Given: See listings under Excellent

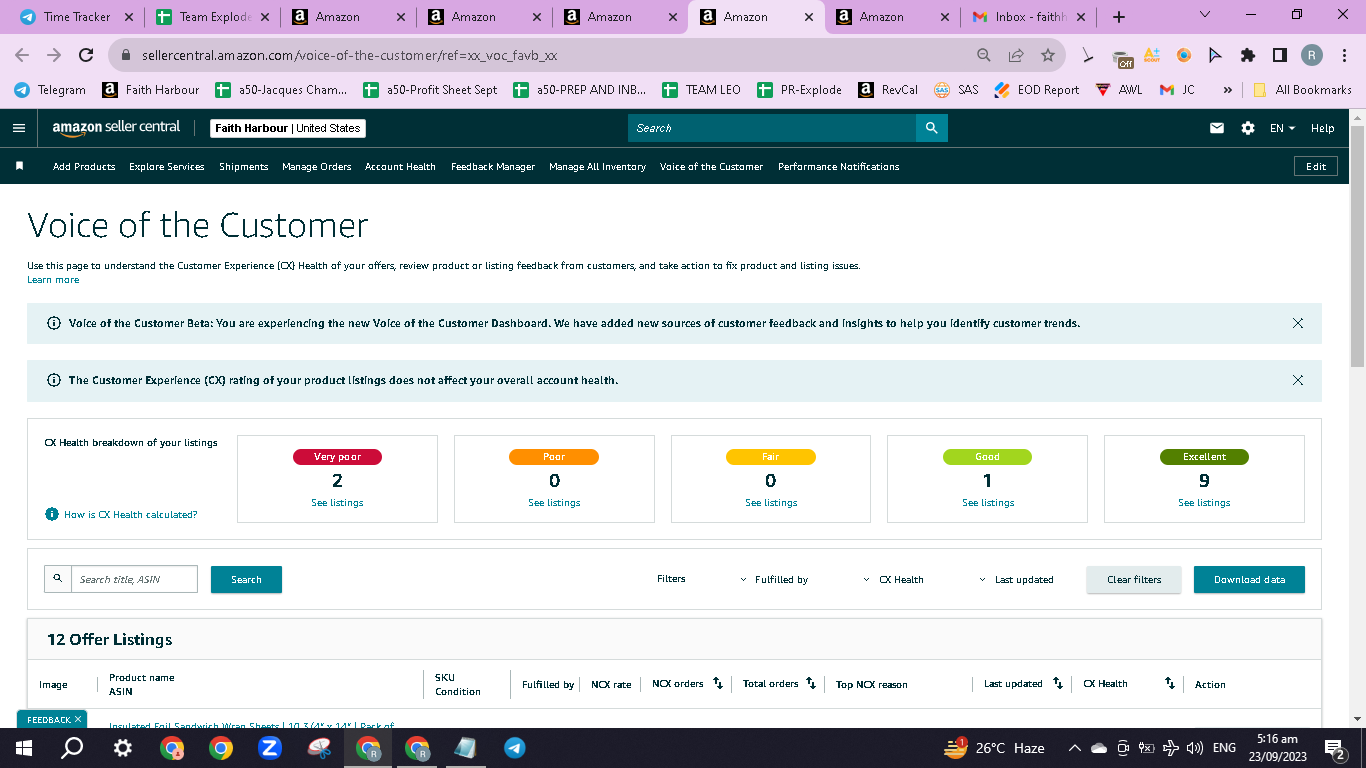Looking at the screenshot, I should click(1204, 503).
